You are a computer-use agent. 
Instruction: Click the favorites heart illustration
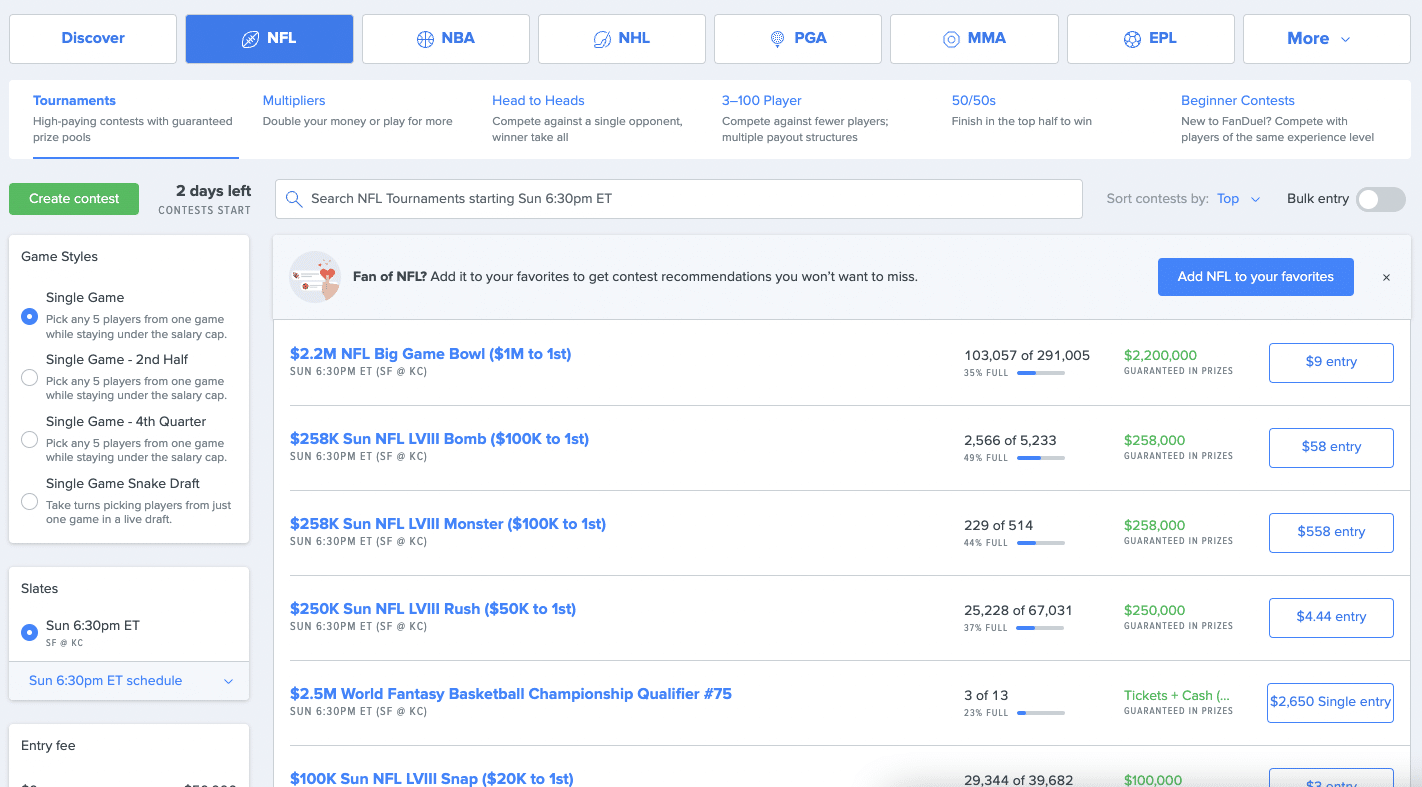(315, 277)
